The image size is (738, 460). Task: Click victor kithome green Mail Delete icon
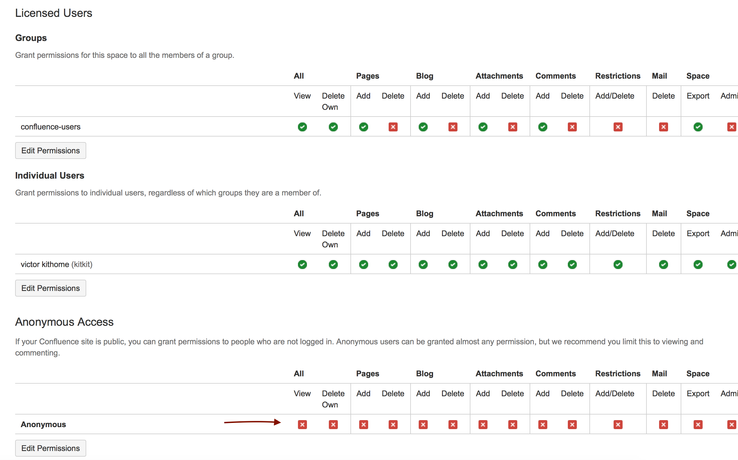click(x=663, y=264)
